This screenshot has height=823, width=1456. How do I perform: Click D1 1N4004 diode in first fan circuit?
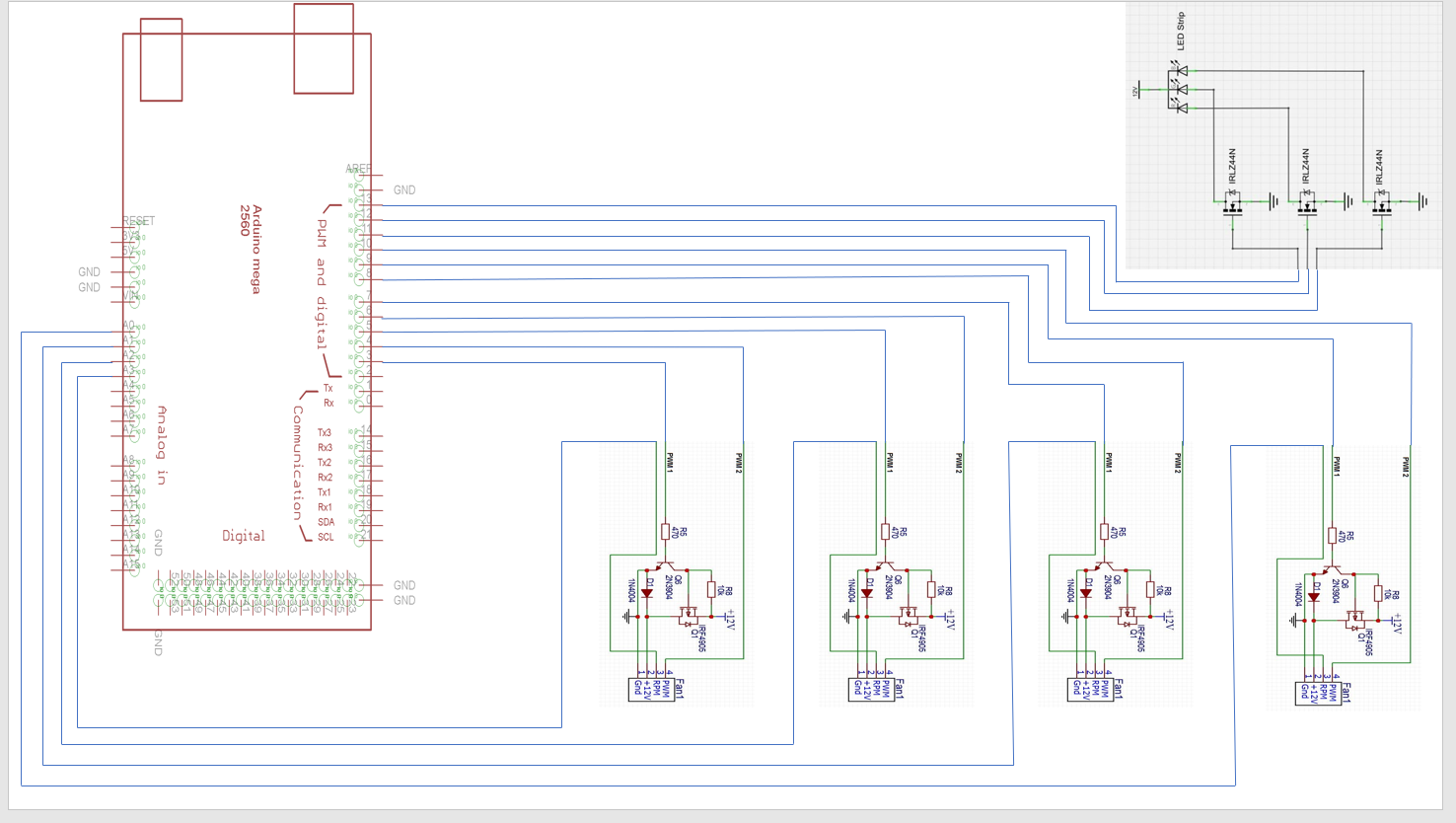coord(647,593)
